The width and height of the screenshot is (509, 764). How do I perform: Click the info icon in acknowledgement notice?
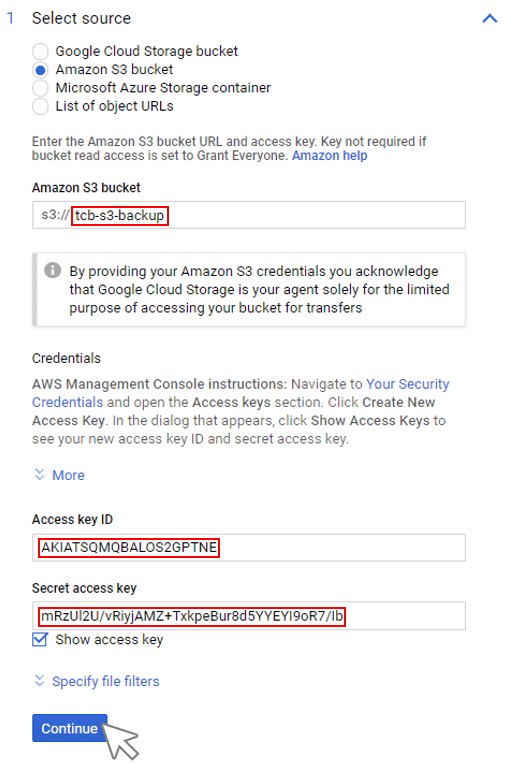(x=53, y=270)
